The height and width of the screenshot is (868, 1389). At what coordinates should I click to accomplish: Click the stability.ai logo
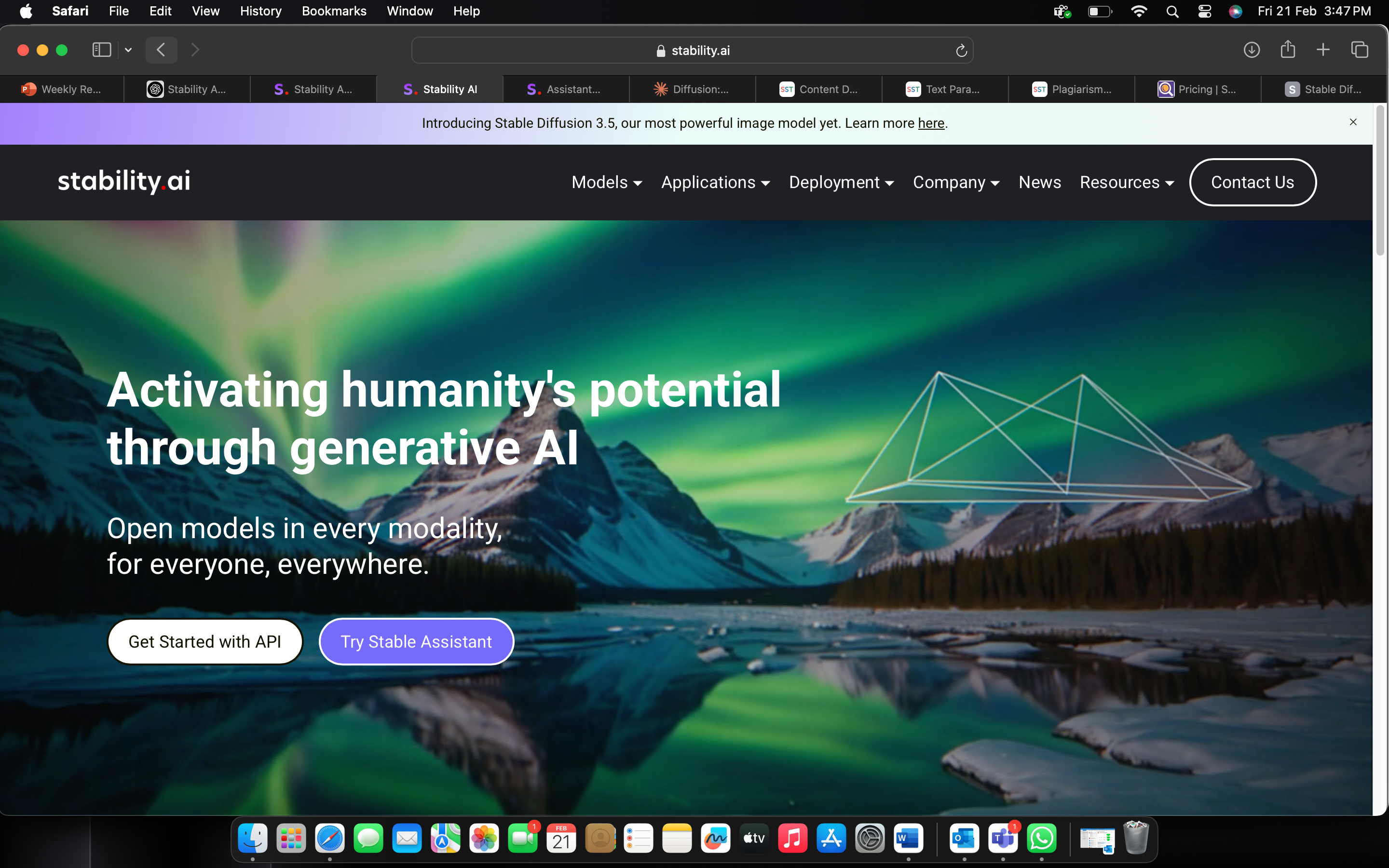(x=124, y=181)
